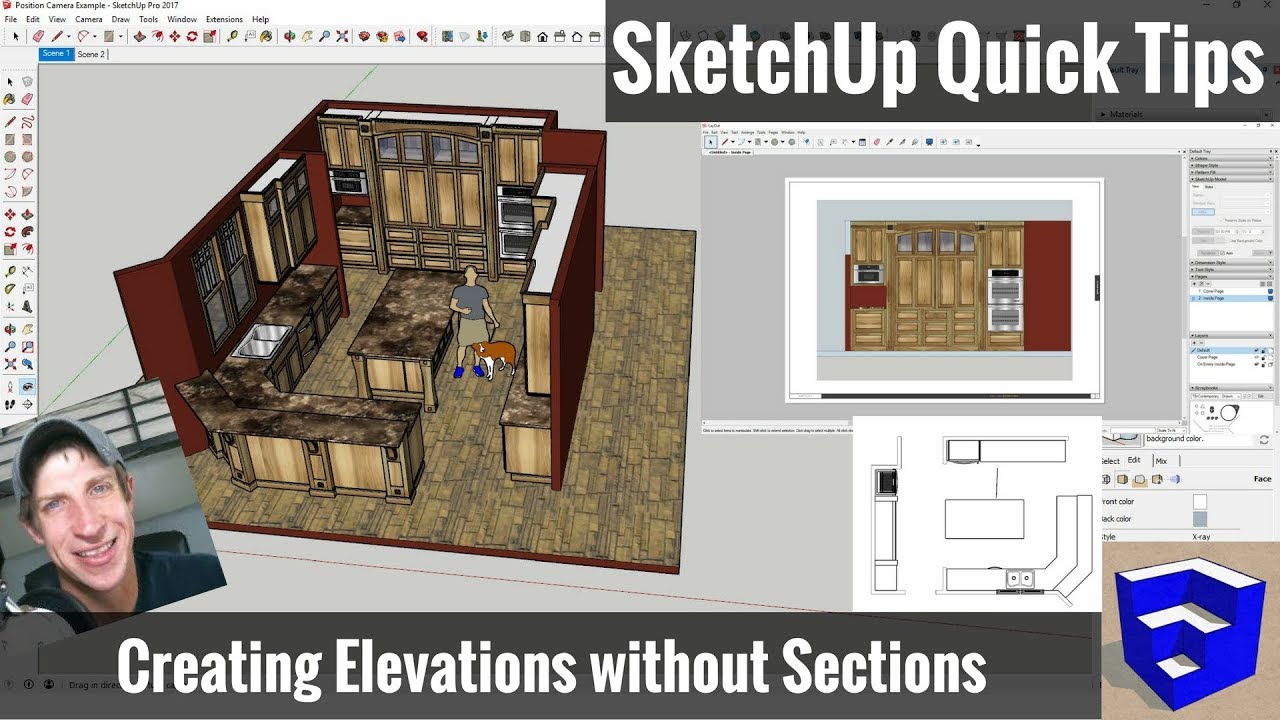Screen dimensions: 1280x720
Task: Expand the Dimension Style panel
Action: tap(1232, 263)
